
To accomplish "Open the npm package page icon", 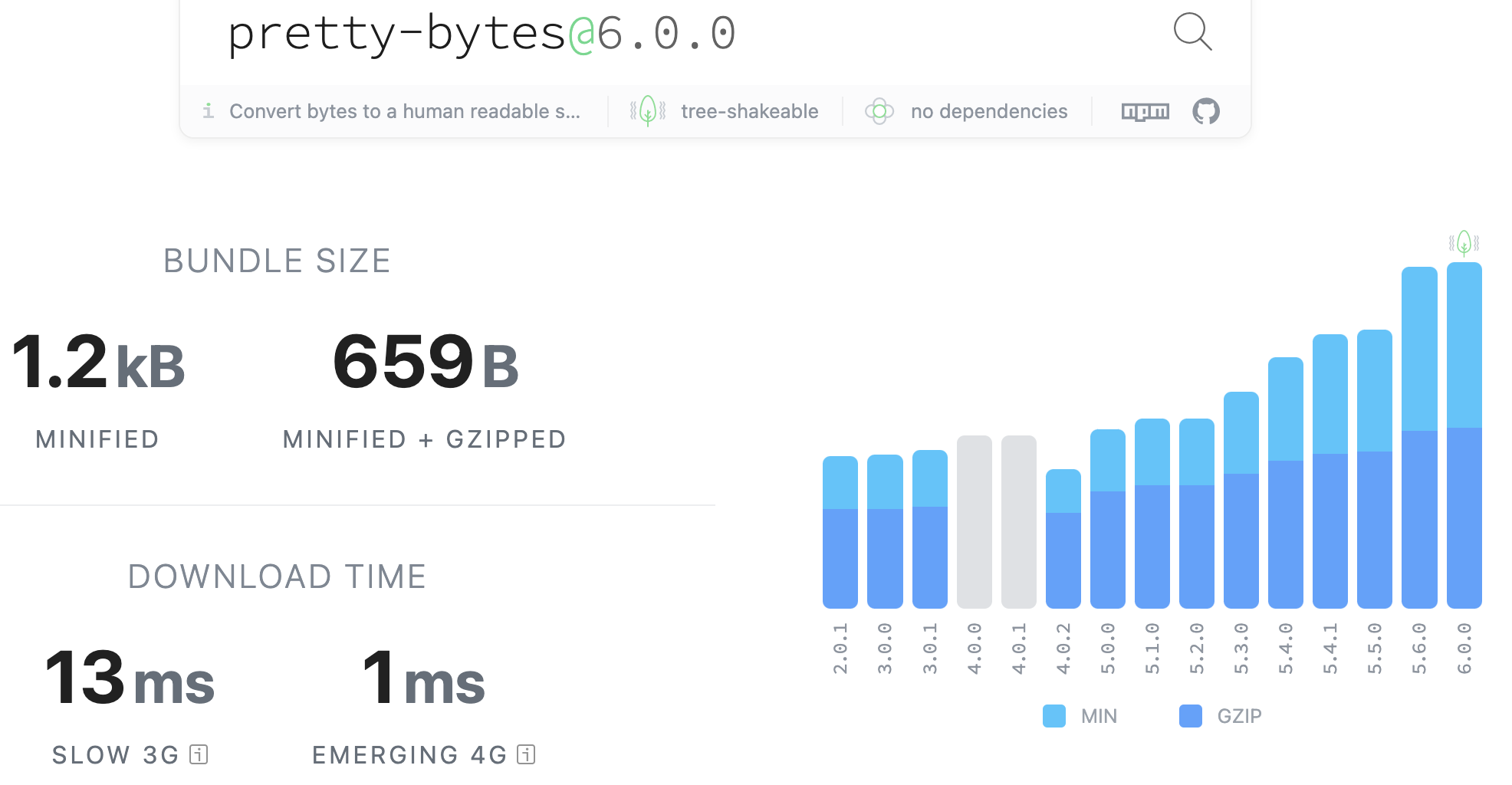I will 1146,112.
